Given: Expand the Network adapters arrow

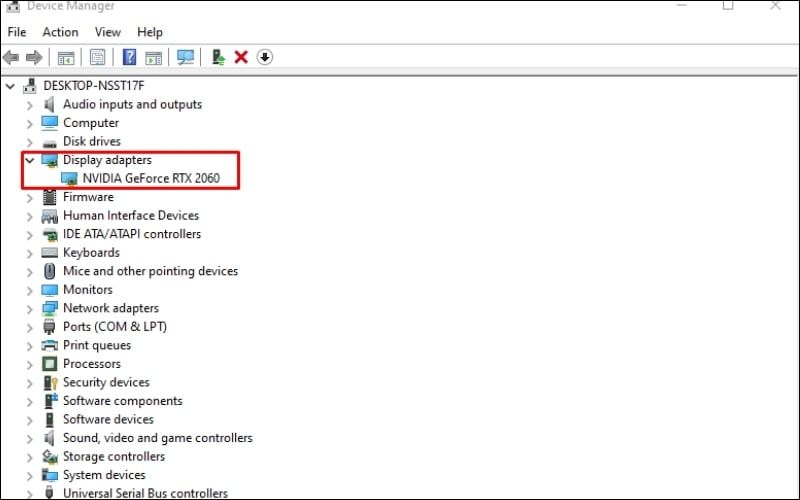Looking at the screenshot, I should point(30,309).
